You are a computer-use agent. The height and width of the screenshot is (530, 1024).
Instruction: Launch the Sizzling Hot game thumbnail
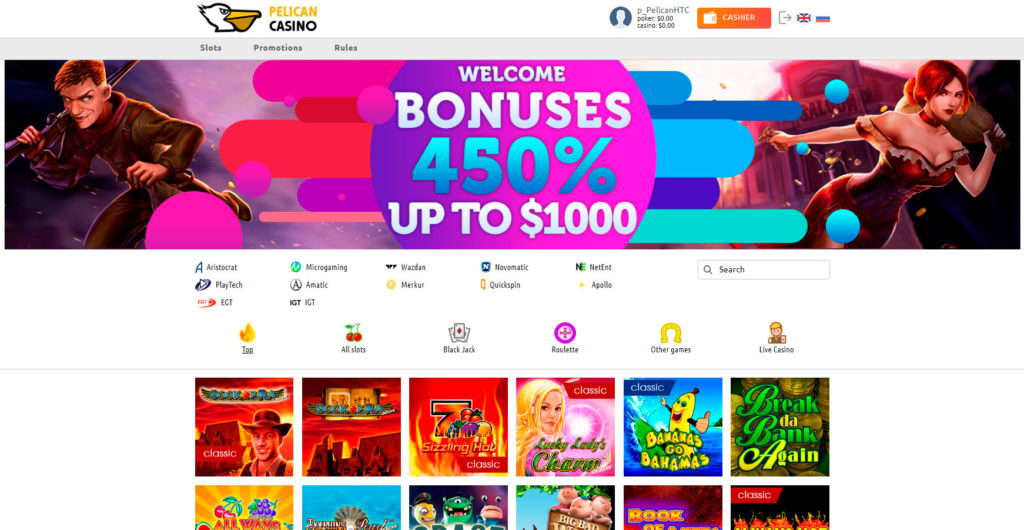click(458, 427)
